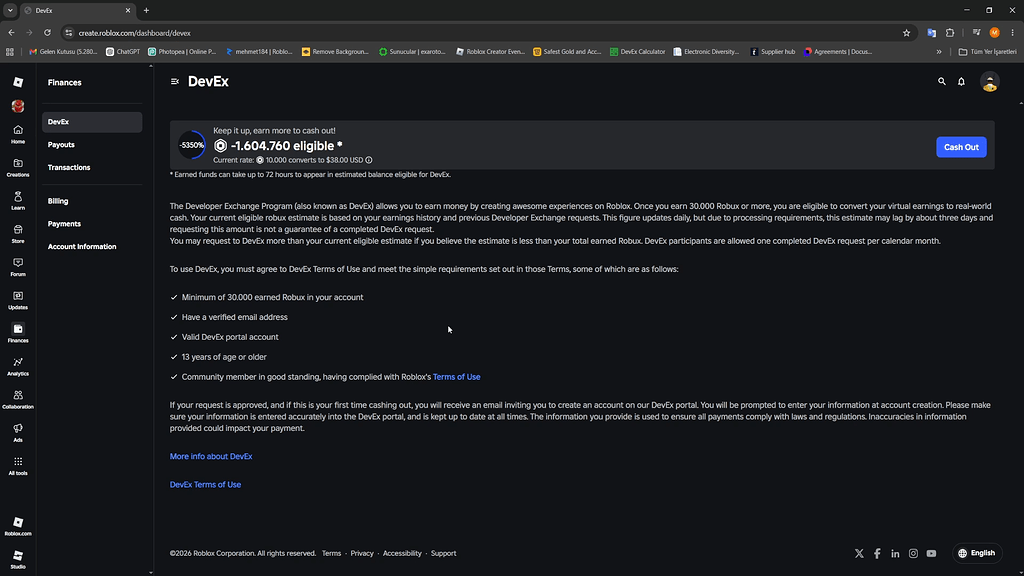Screen dimensions: 1024x576
Task: Open the notifications bell
Action: coord(961,82)
